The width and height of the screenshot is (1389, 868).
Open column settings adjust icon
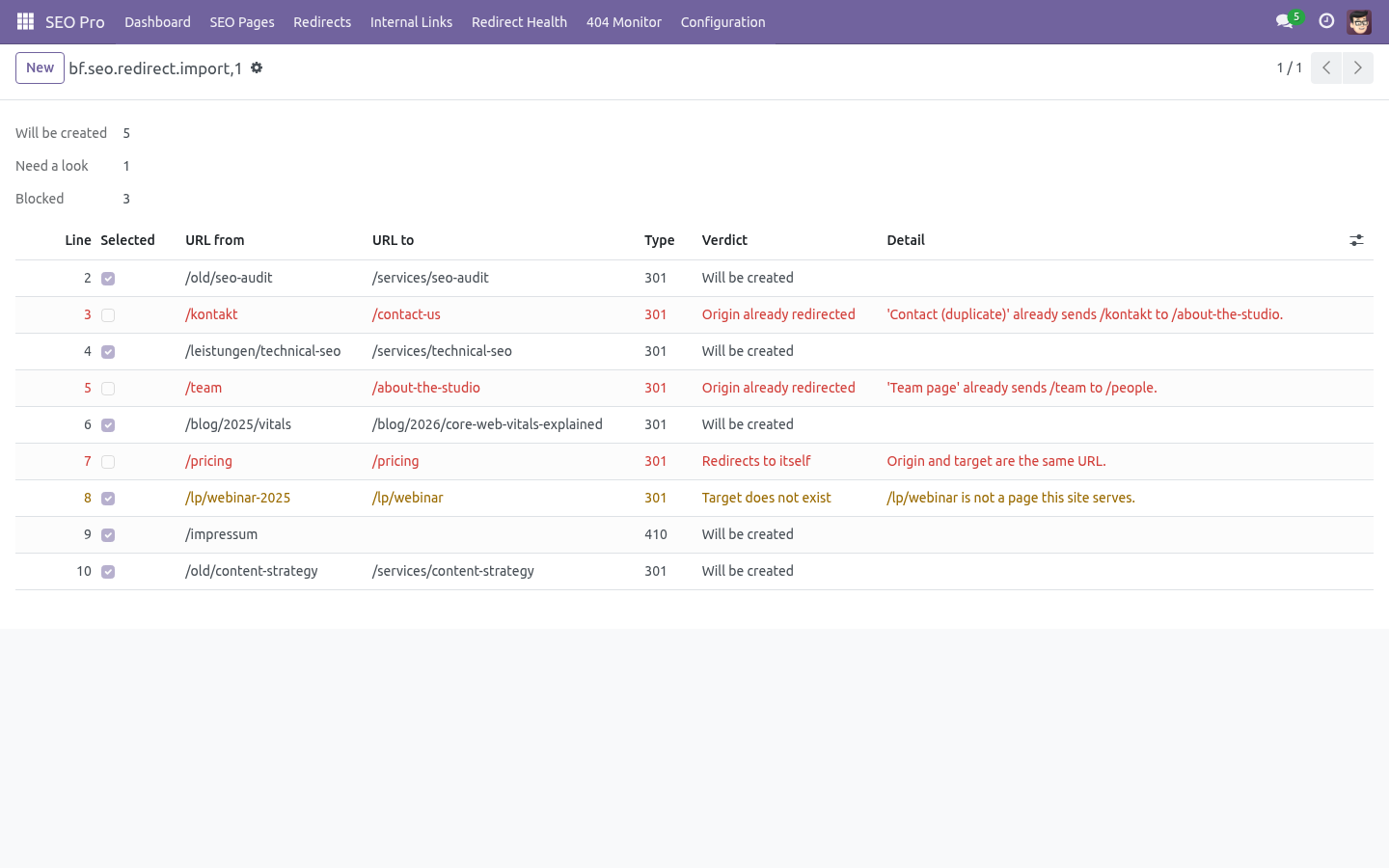pyautogui.click(x=1356, y=240)
